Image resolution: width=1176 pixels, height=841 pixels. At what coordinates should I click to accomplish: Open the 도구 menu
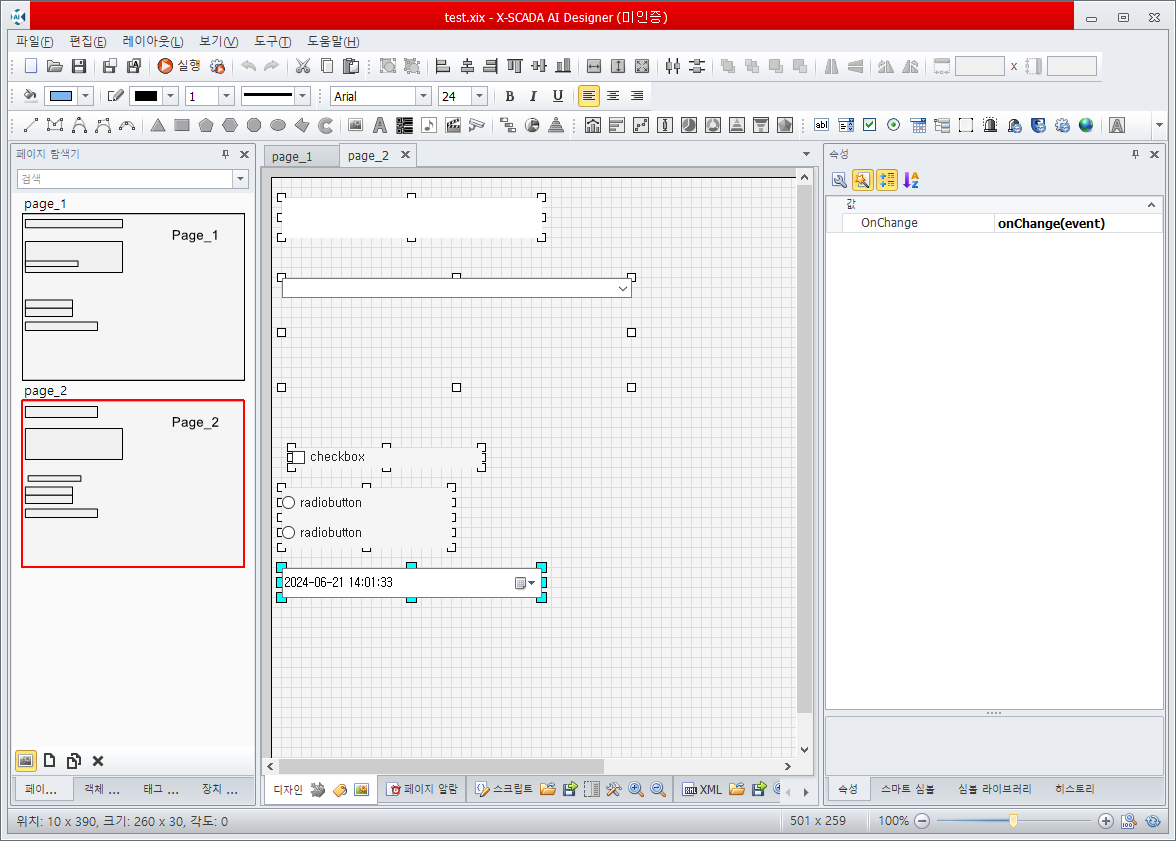pyautogui.click(x=272, y=42)
